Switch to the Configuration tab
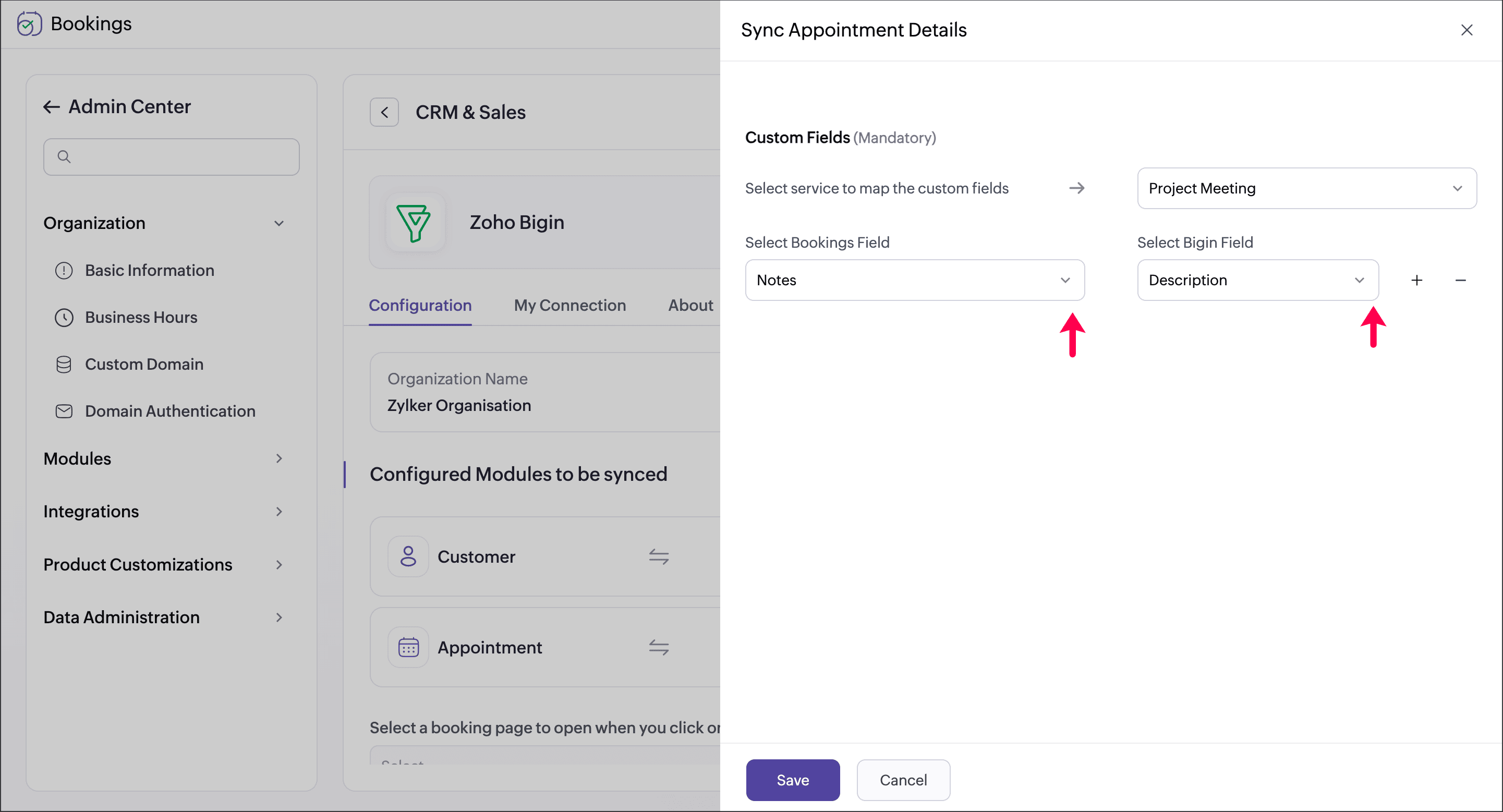The height and width of the screenshot is (812, 1503). click(420, 305)
